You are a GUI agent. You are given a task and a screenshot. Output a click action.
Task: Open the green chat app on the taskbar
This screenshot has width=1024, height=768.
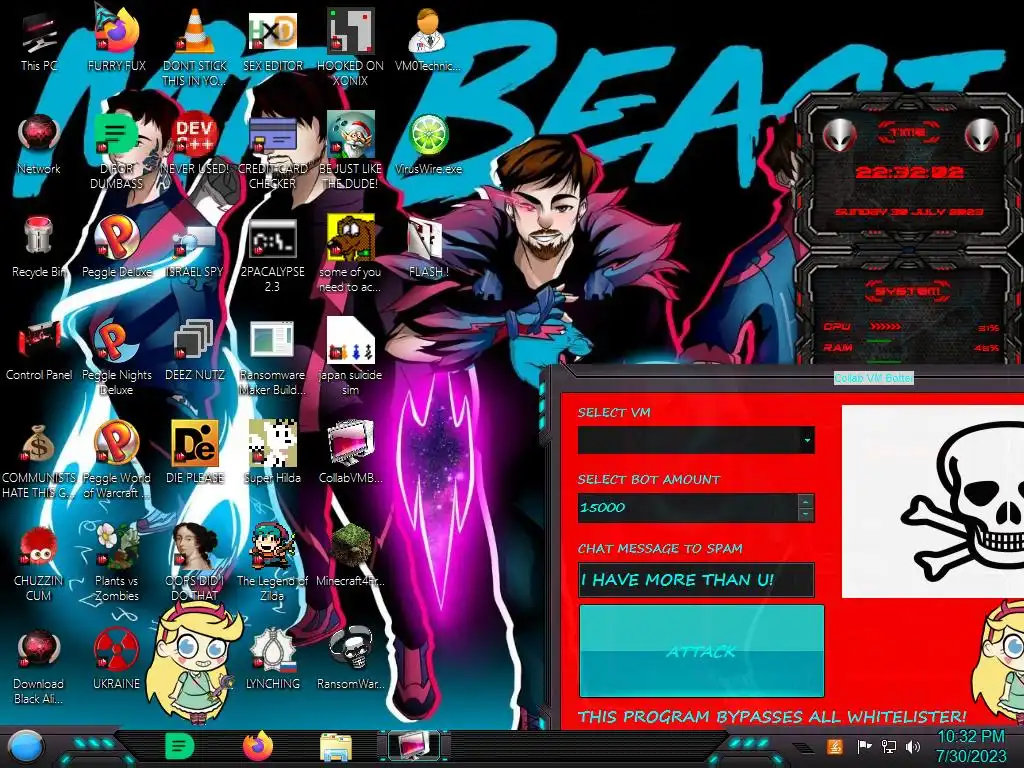pos(179,746)
